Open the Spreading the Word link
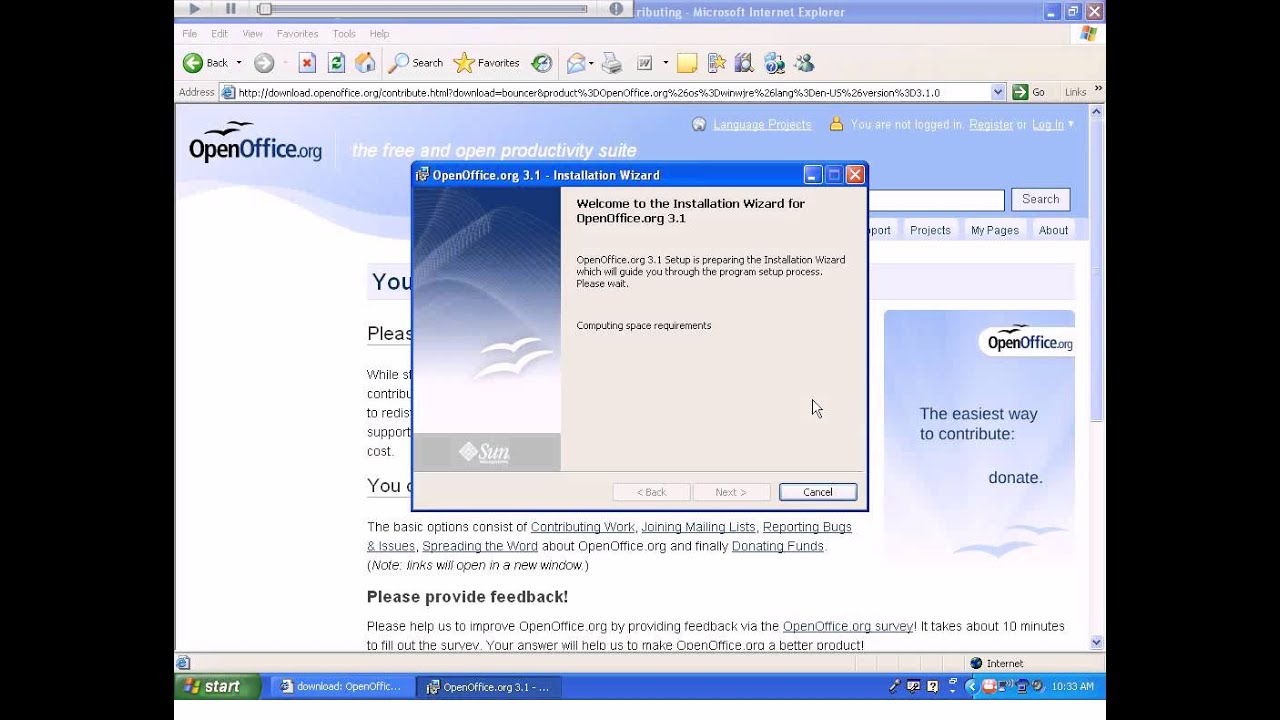The image size is (1280, 720). (480, 546)
